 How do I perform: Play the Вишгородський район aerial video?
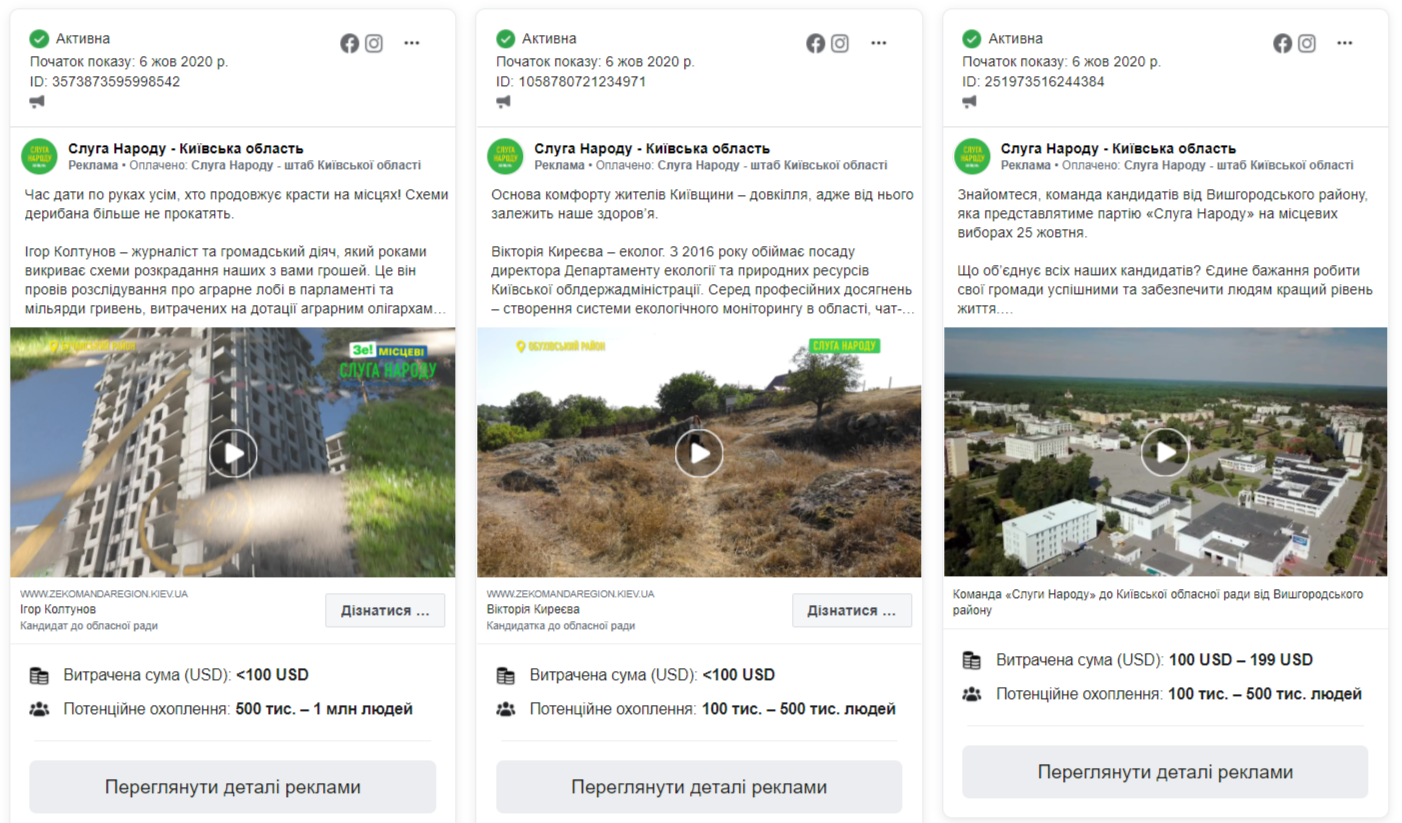[x=1165, y=452]
